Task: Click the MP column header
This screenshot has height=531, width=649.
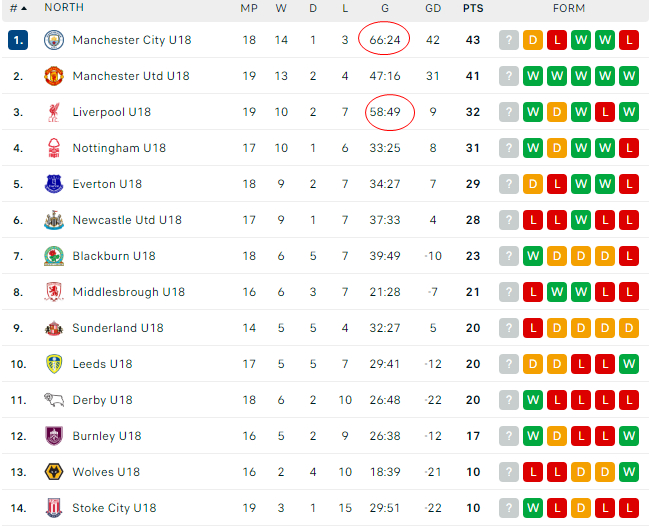Action: point(249,8)
